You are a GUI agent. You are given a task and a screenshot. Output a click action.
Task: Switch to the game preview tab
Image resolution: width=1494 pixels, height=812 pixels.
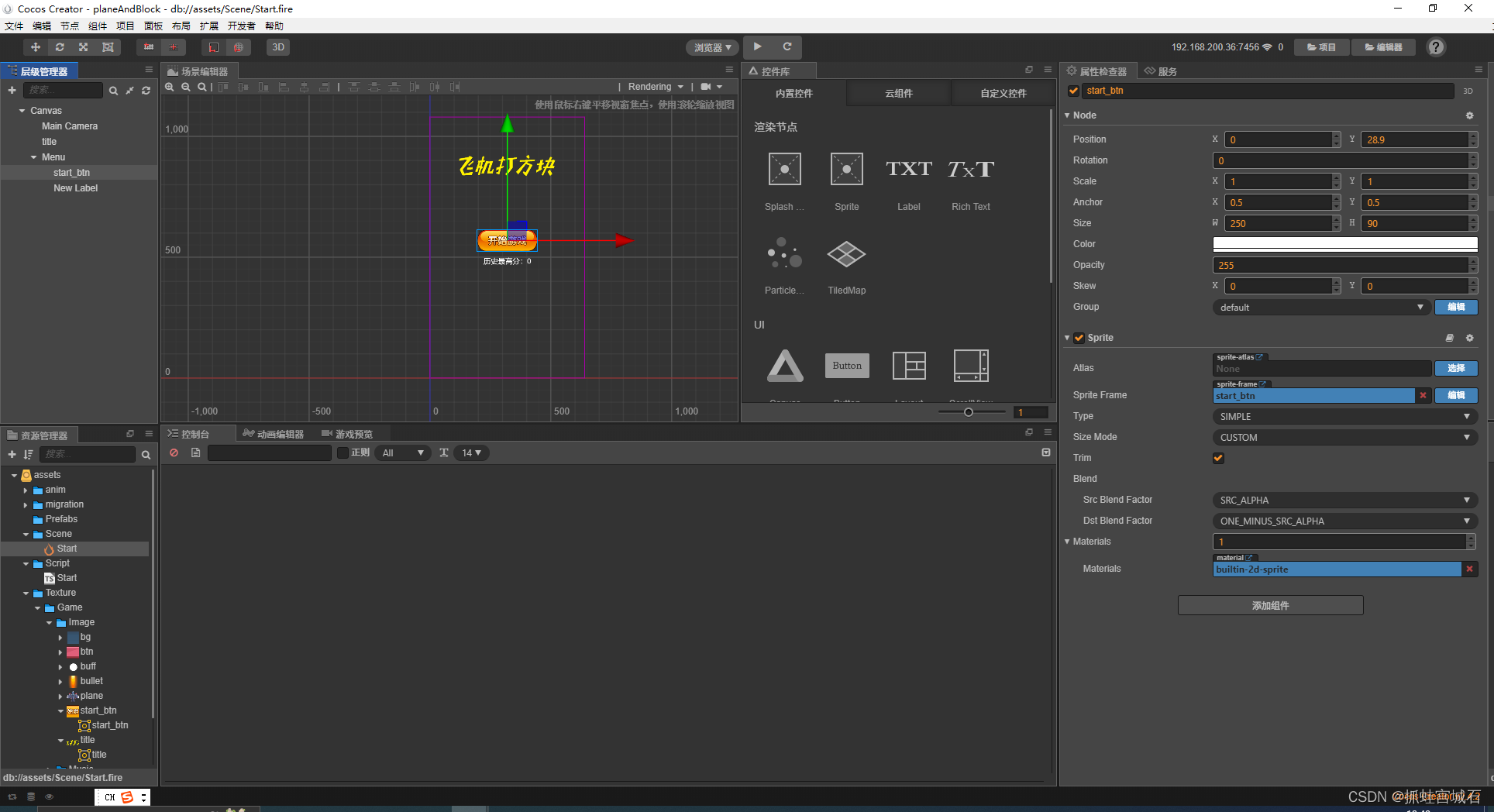point(347,434)
